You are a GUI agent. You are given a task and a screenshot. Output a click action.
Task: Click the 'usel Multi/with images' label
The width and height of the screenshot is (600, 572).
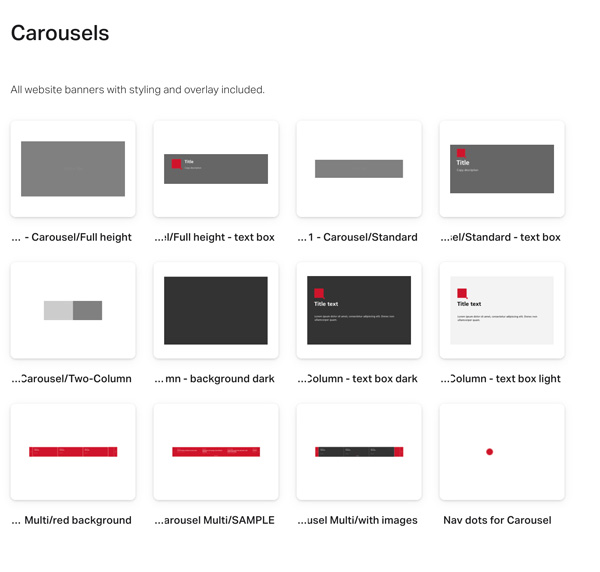357,520
